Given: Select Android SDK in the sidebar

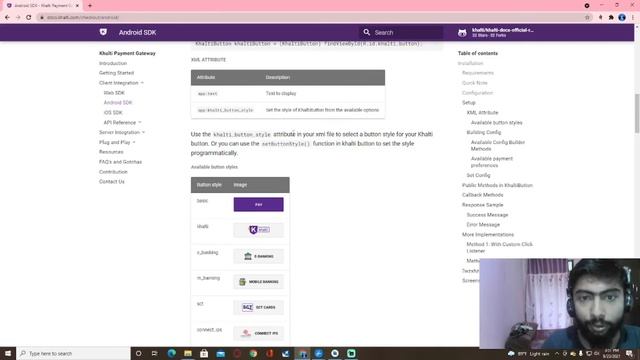Looking at the screenshot, I should point(118,102).
